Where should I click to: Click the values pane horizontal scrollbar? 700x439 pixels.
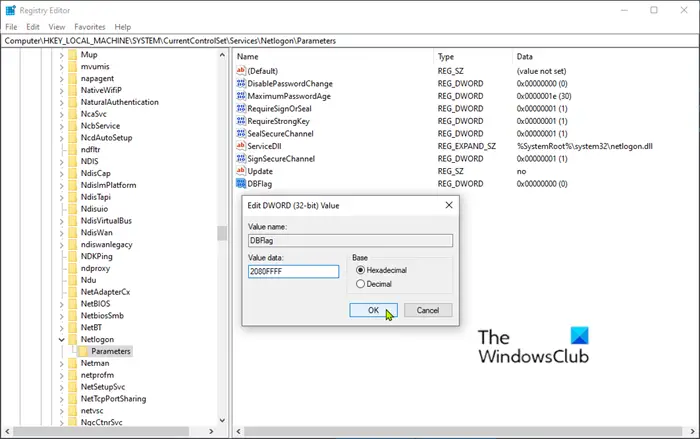point(462,431)
